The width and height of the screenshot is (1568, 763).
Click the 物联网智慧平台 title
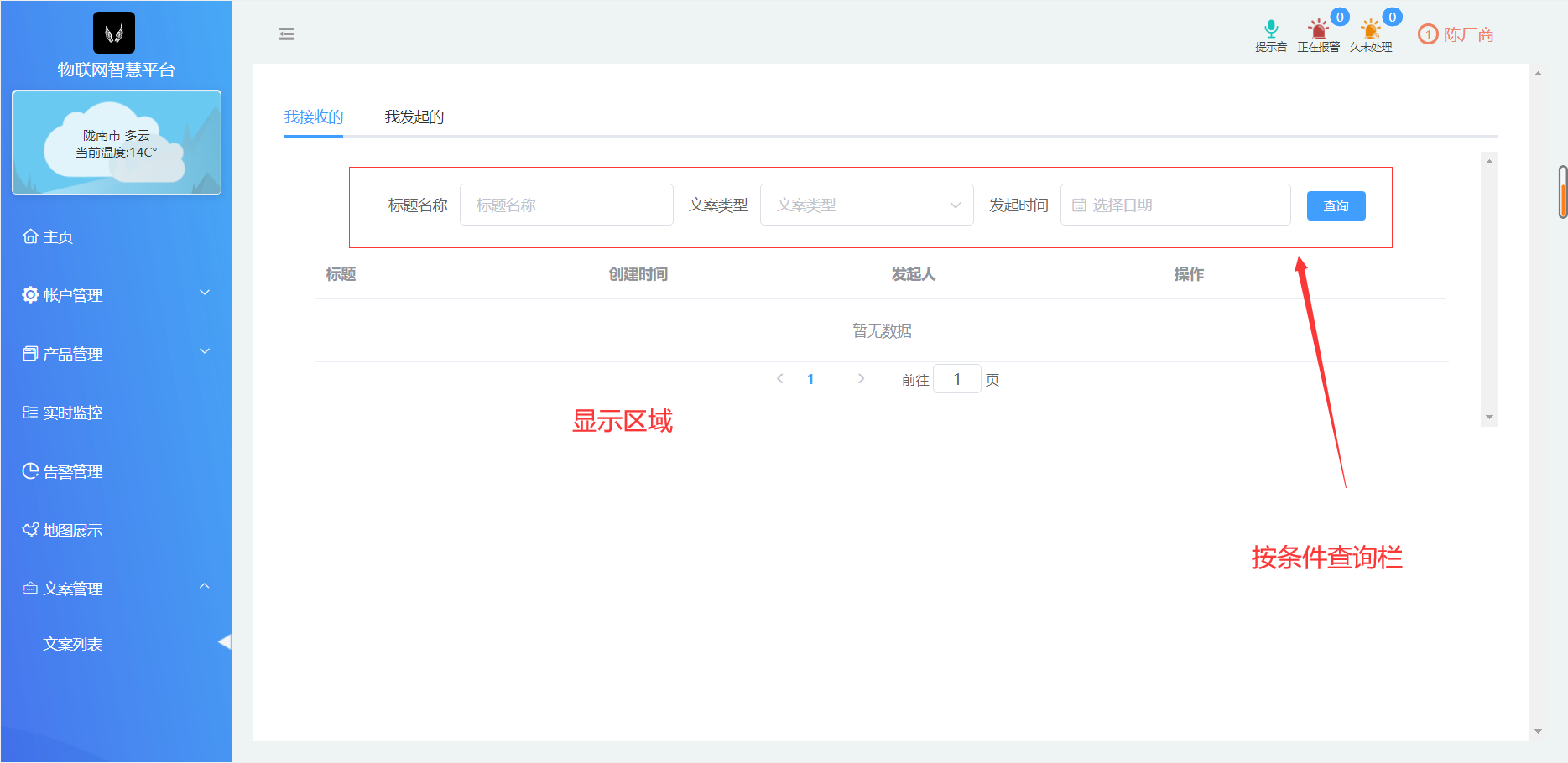tap(117, 70)
